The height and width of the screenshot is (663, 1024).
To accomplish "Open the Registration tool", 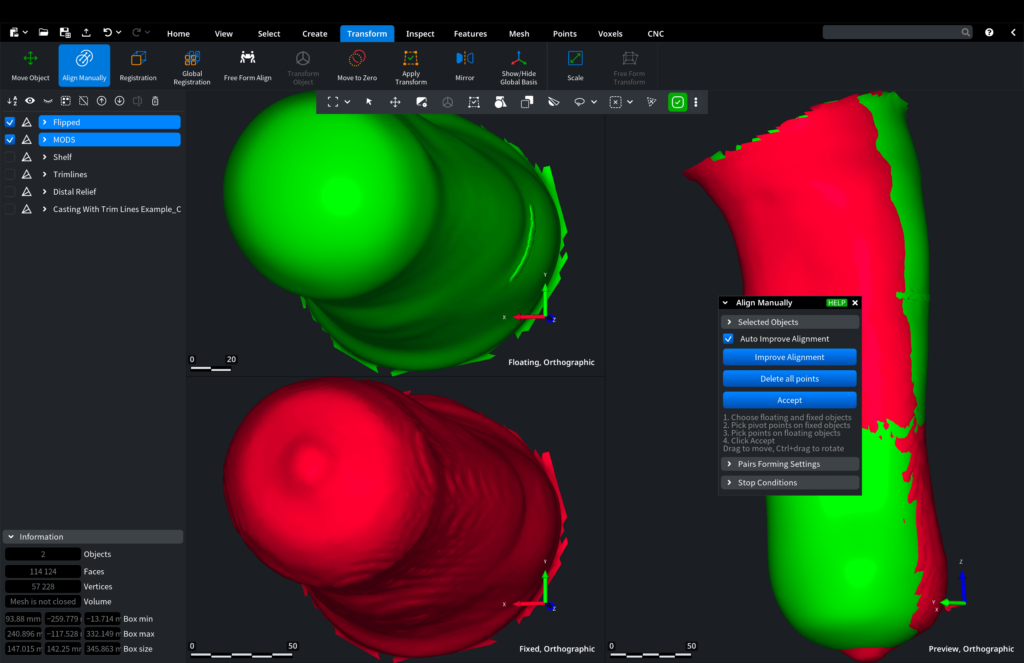I will point(138,65).
